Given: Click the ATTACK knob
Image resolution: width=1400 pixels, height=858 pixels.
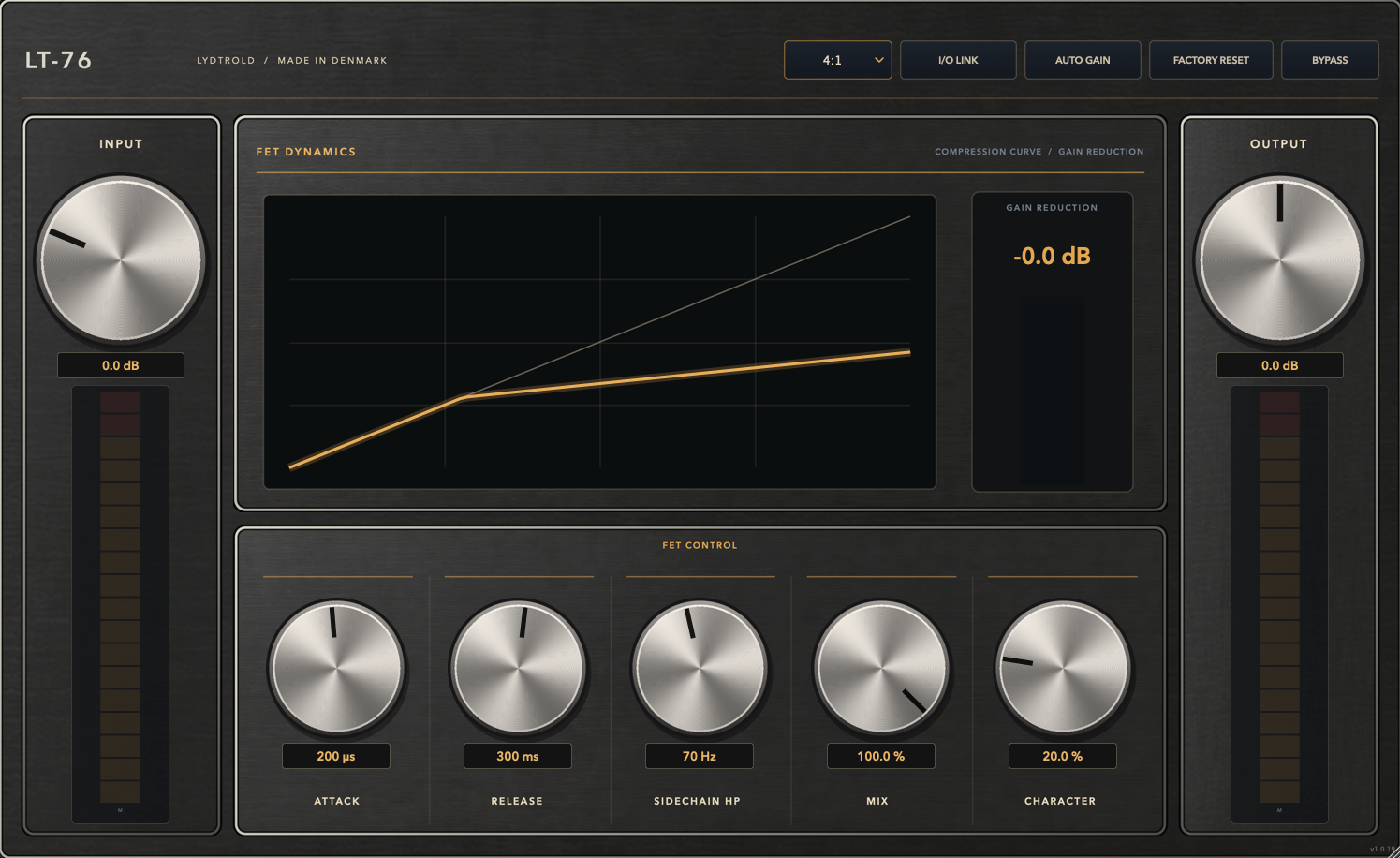Looking at the screenshot, I should [x=336, y=668].
